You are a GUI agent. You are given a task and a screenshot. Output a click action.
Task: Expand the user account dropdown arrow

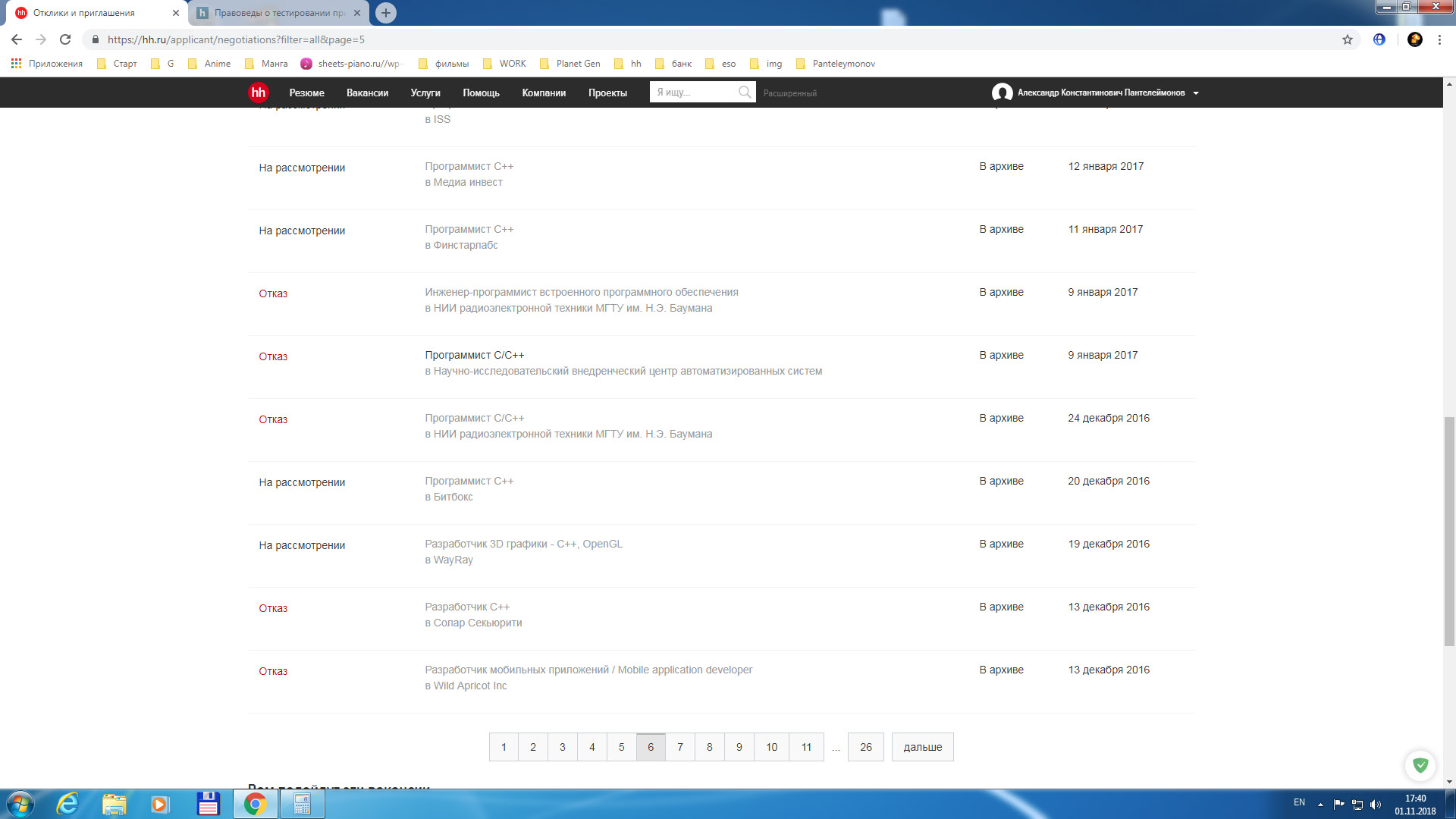coord(1196,93)
